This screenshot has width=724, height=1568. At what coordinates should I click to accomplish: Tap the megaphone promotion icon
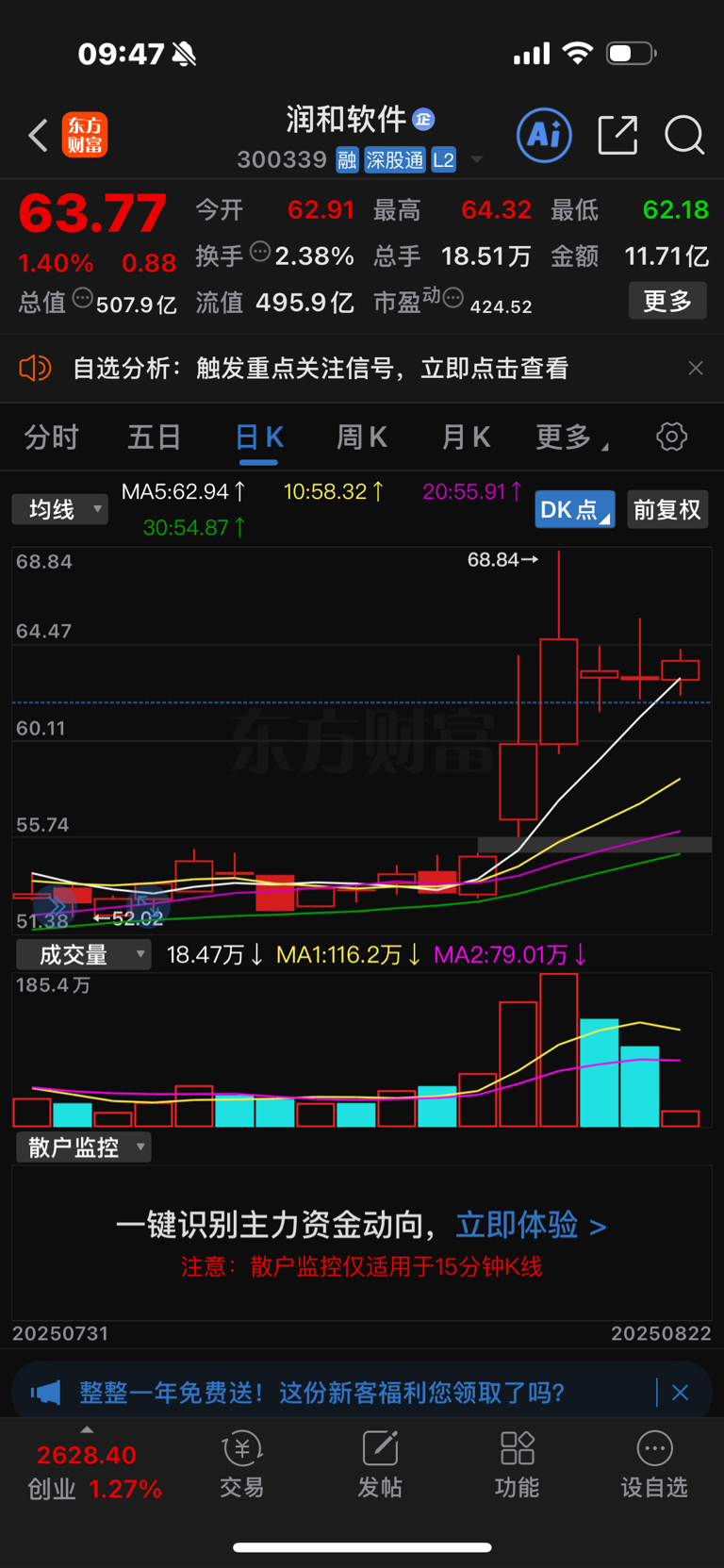[44, 1393]
